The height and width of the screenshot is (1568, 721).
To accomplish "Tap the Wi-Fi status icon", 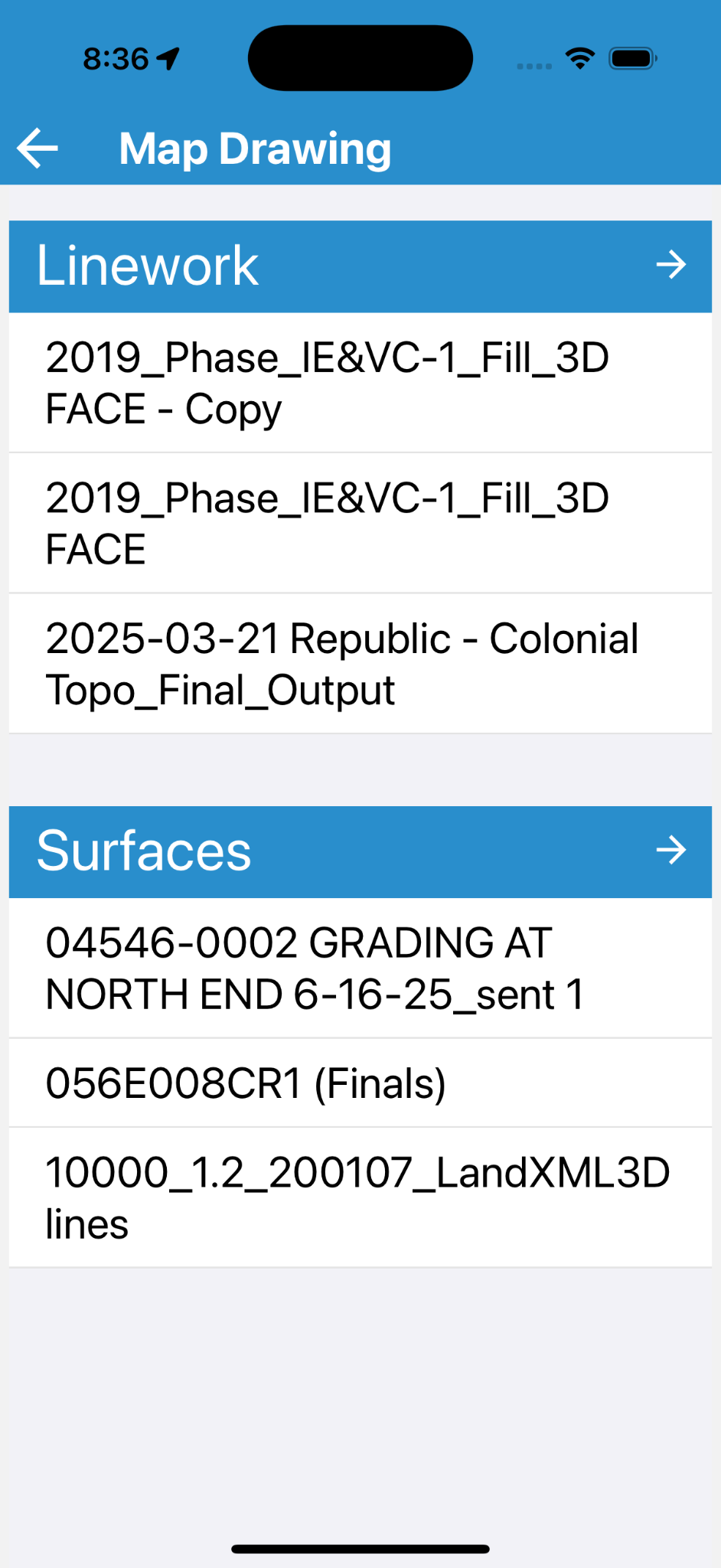I will tap(580, 58).
